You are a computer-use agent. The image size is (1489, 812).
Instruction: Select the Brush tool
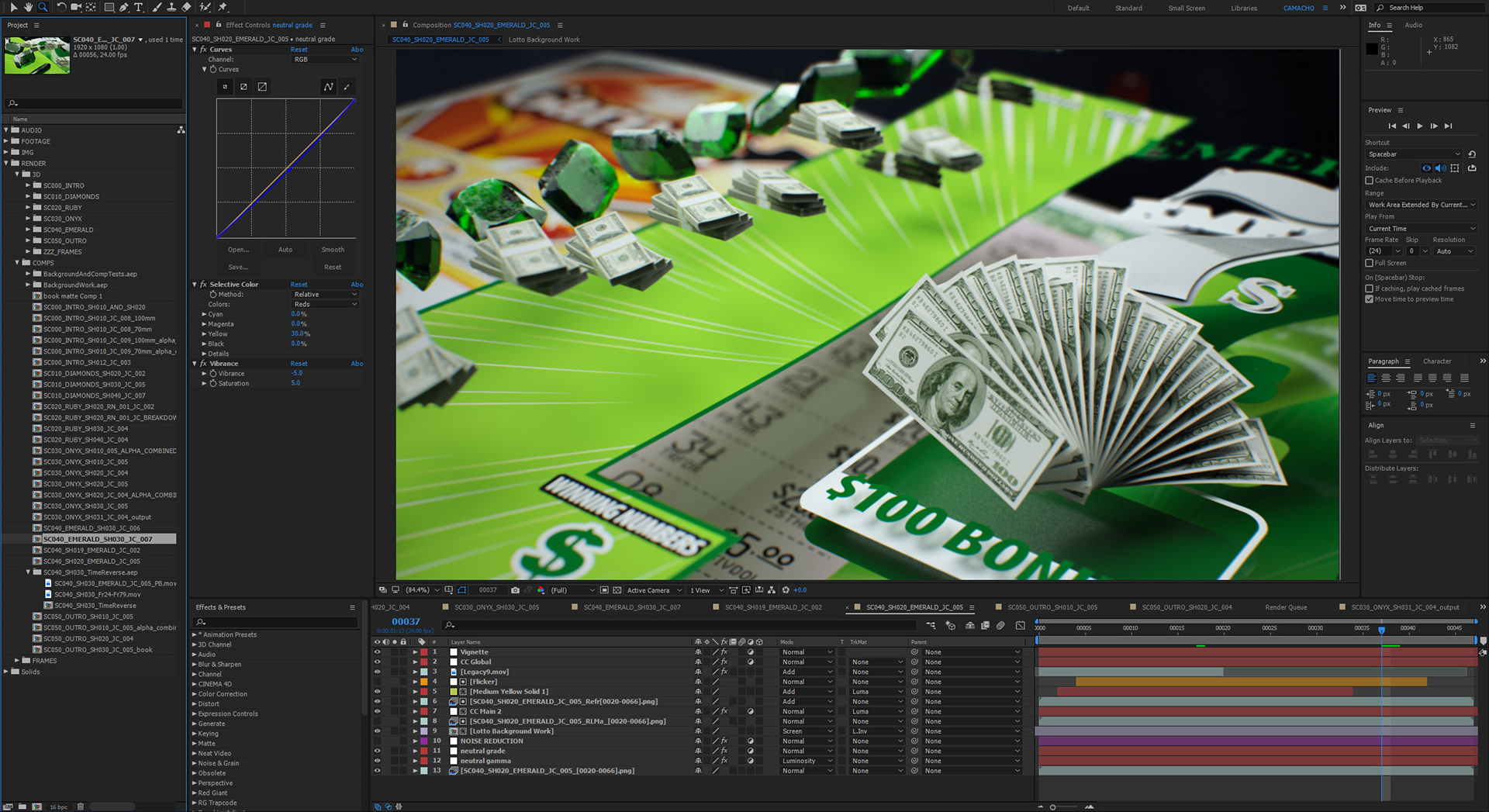pyautogui.click(x=157, y=7)
